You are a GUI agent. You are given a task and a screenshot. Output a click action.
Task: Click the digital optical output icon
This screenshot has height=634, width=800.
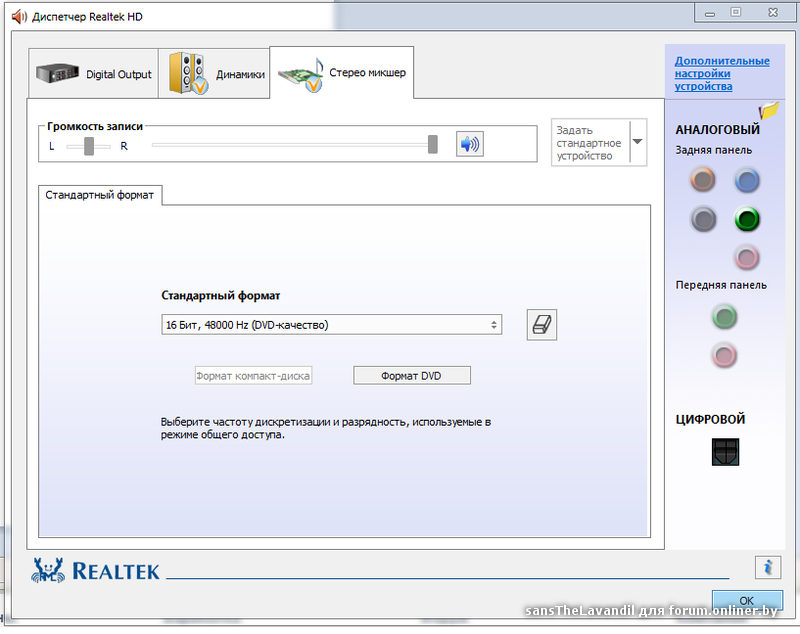tap(725, 452)
